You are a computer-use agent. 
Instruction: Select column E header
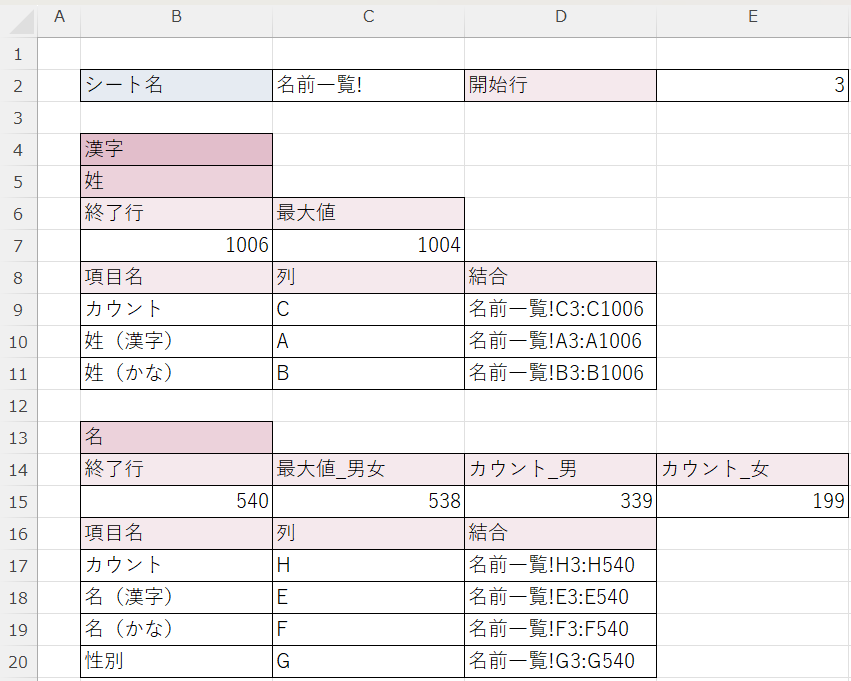point(752,18)
